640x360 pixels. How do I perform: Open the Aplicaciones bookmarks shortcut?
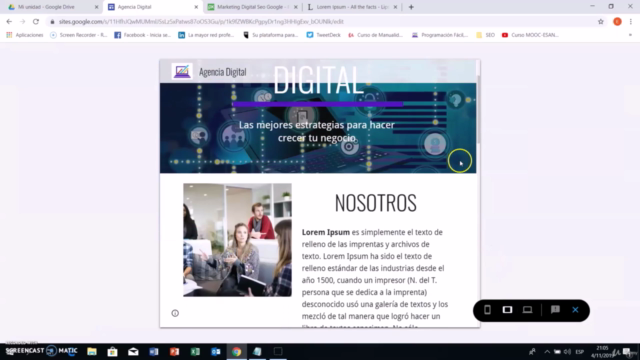point(24,35)
